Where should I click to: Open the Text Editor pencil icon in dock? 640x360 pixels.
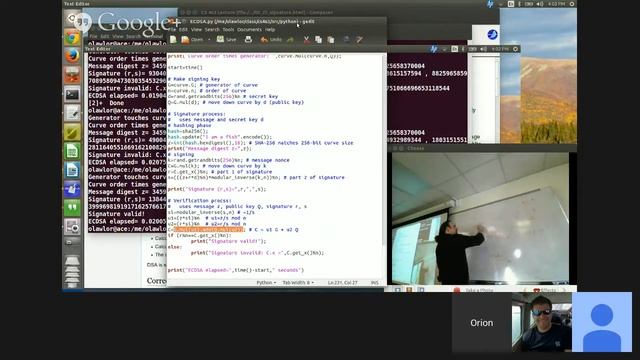(72, 113)
